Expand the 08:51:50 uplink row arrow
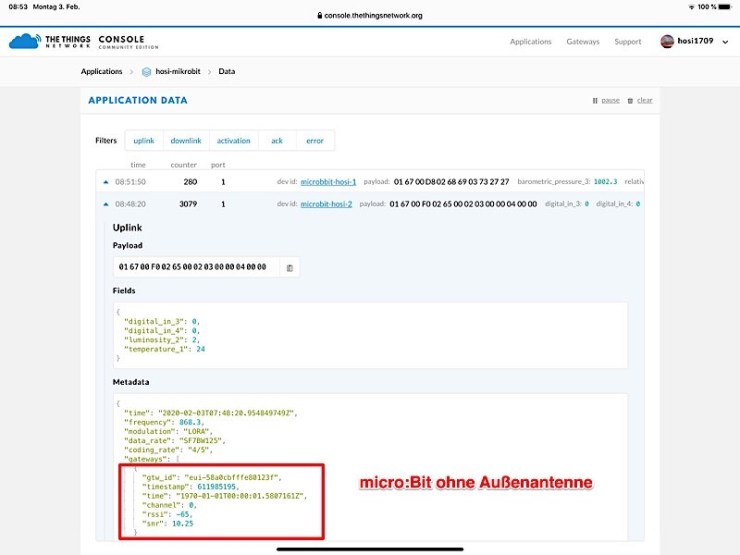 pyautogui.click(x=106, y=182)
